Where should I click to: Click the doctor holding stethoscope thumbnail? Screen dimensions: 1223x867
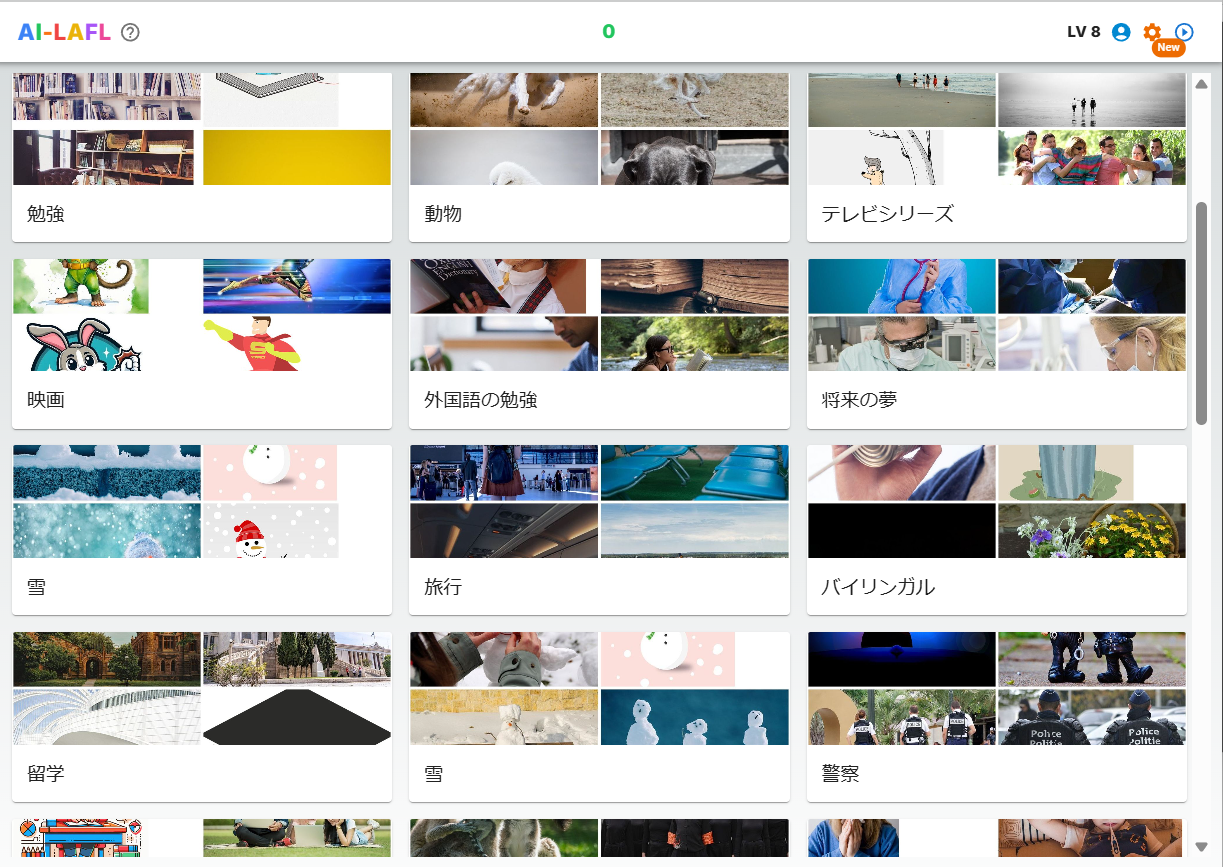point(902,286)
